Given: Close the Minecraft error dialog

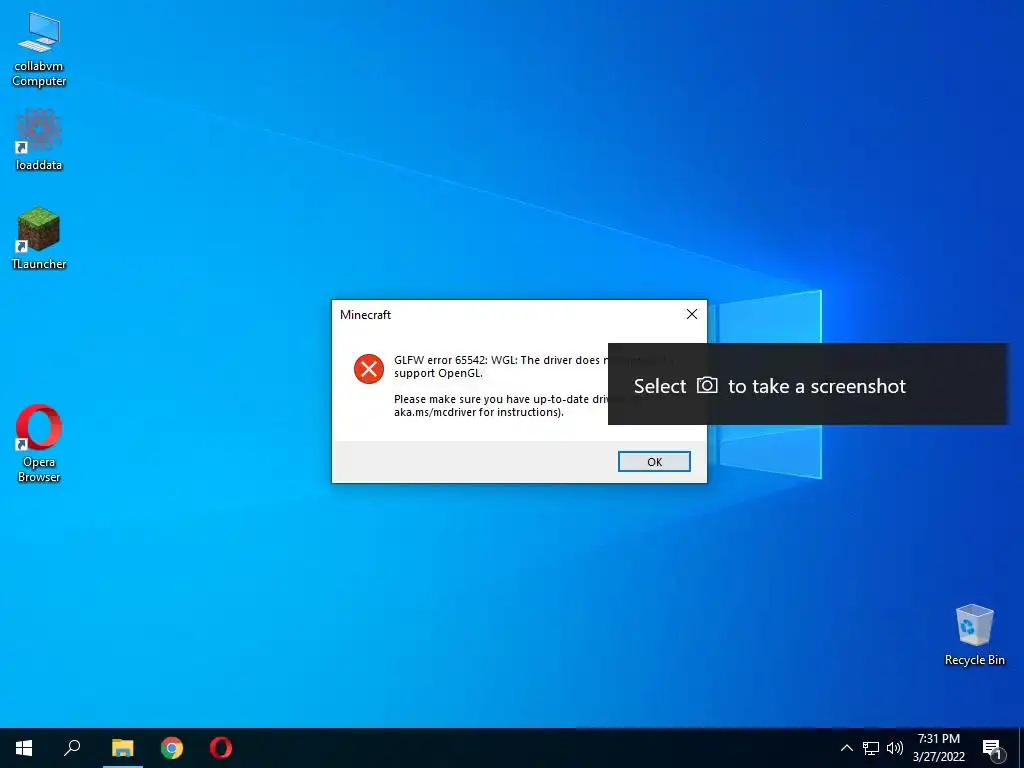Looking at the screenshot, I should [692, 314].
